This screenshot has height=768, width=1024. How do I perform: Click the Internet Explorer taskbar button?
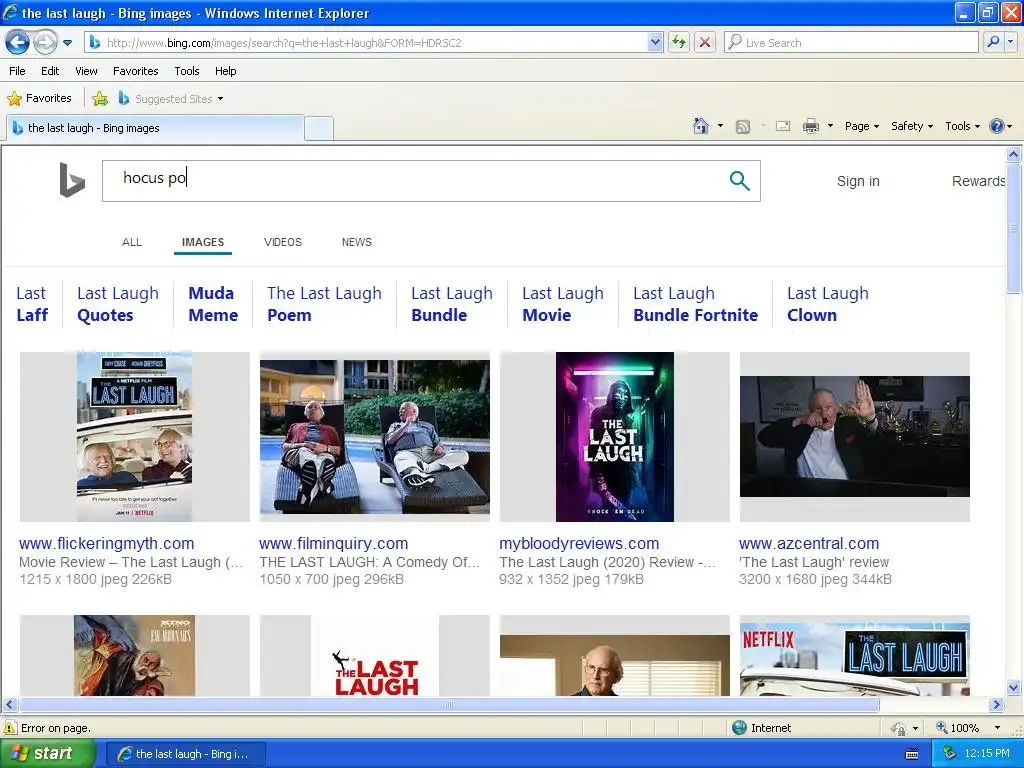[185, 754]
